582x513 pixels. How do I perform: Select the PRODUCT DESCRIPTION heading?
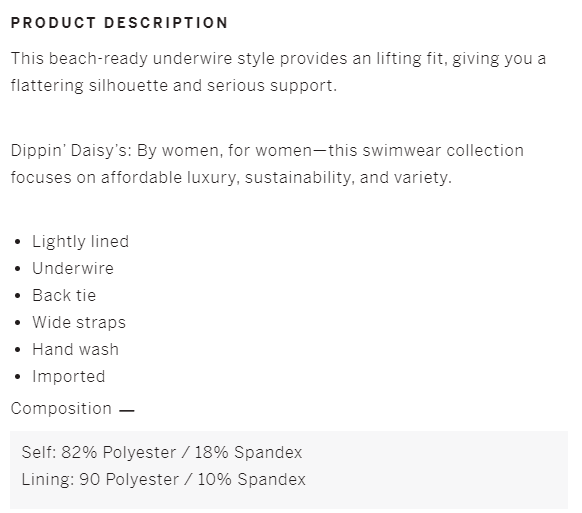[119, 23]
